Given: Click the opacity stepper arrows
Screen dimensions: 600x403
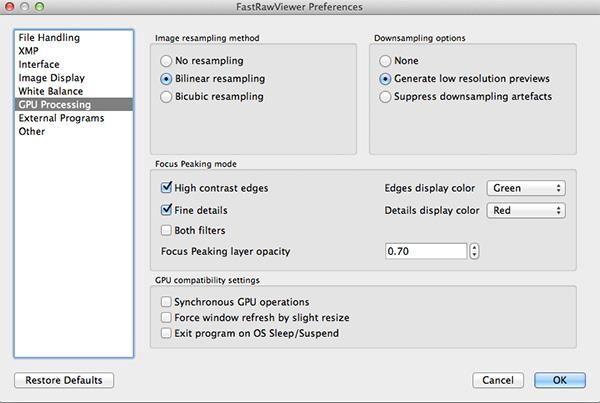Looking at the screenshot, I should click(x=474, y=251).
